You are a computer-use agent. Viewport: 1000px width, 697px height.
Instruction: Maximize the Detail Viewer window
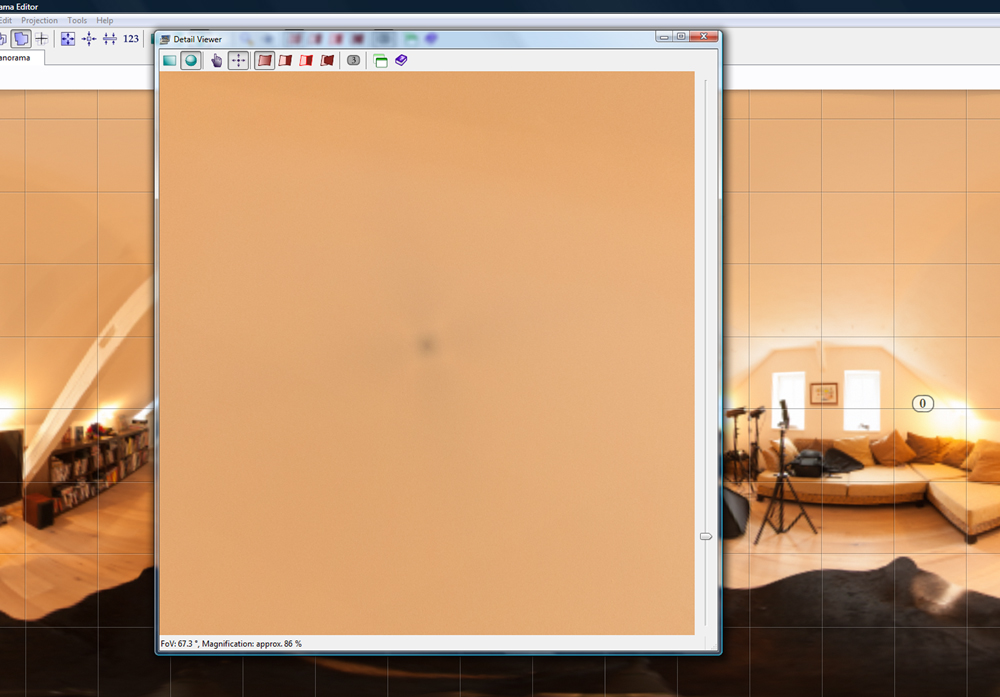coord(681,36)
